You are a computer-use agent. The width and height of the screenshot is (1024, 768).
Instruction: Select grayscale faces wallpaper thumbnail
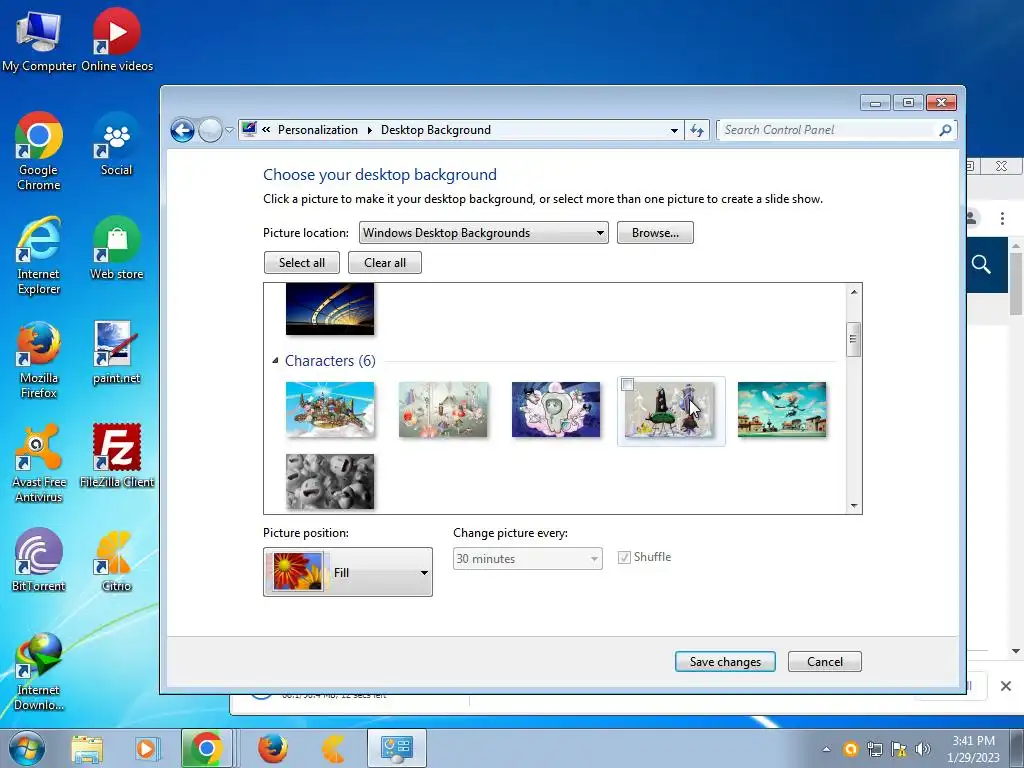tap(330, 481)
